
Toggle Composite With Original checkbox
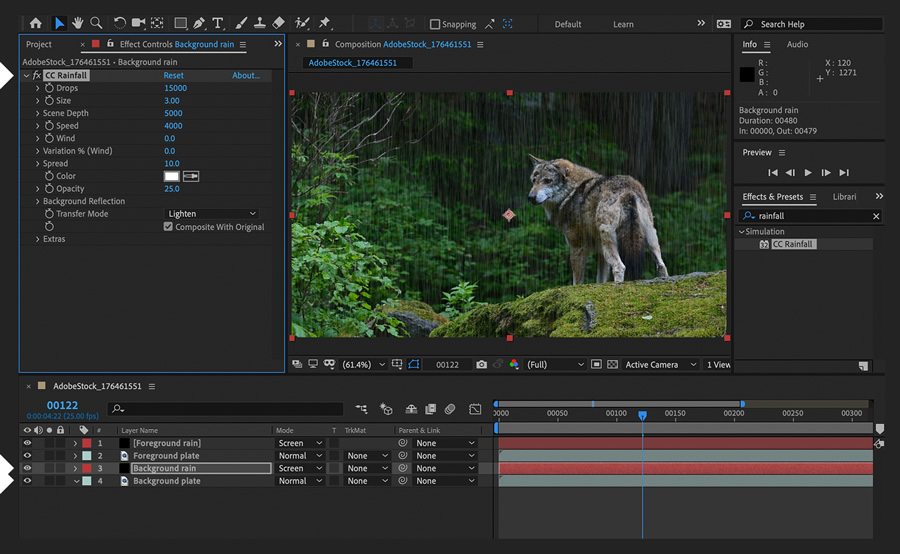click(168, 227)
